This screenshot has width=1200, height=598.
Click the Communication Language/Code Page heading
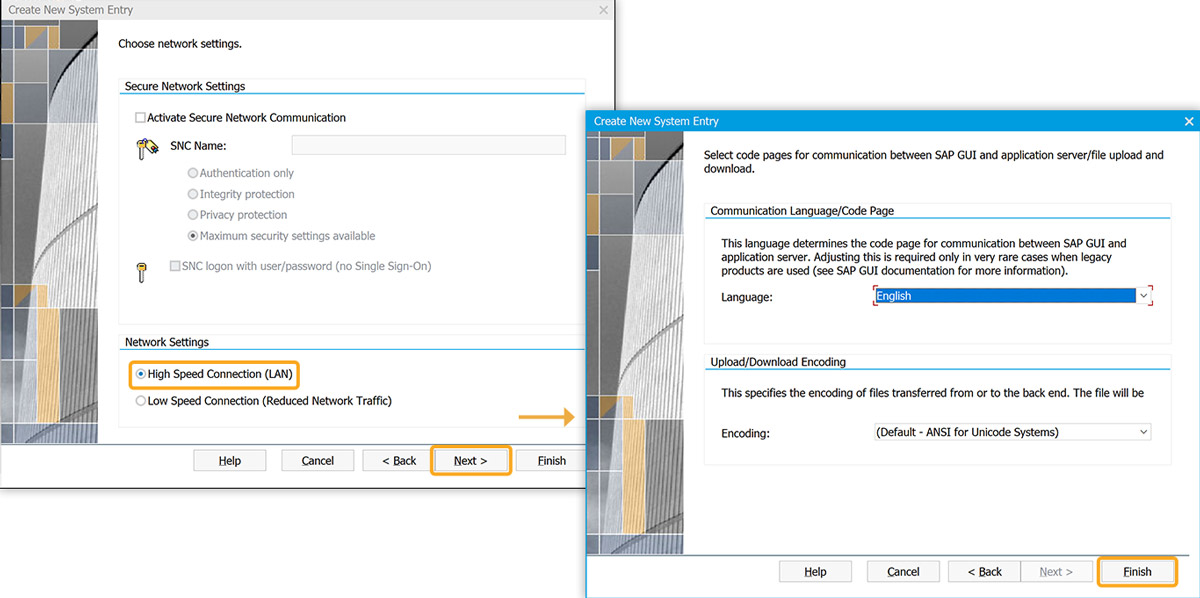pyautogui.click(x=802, y=211)
